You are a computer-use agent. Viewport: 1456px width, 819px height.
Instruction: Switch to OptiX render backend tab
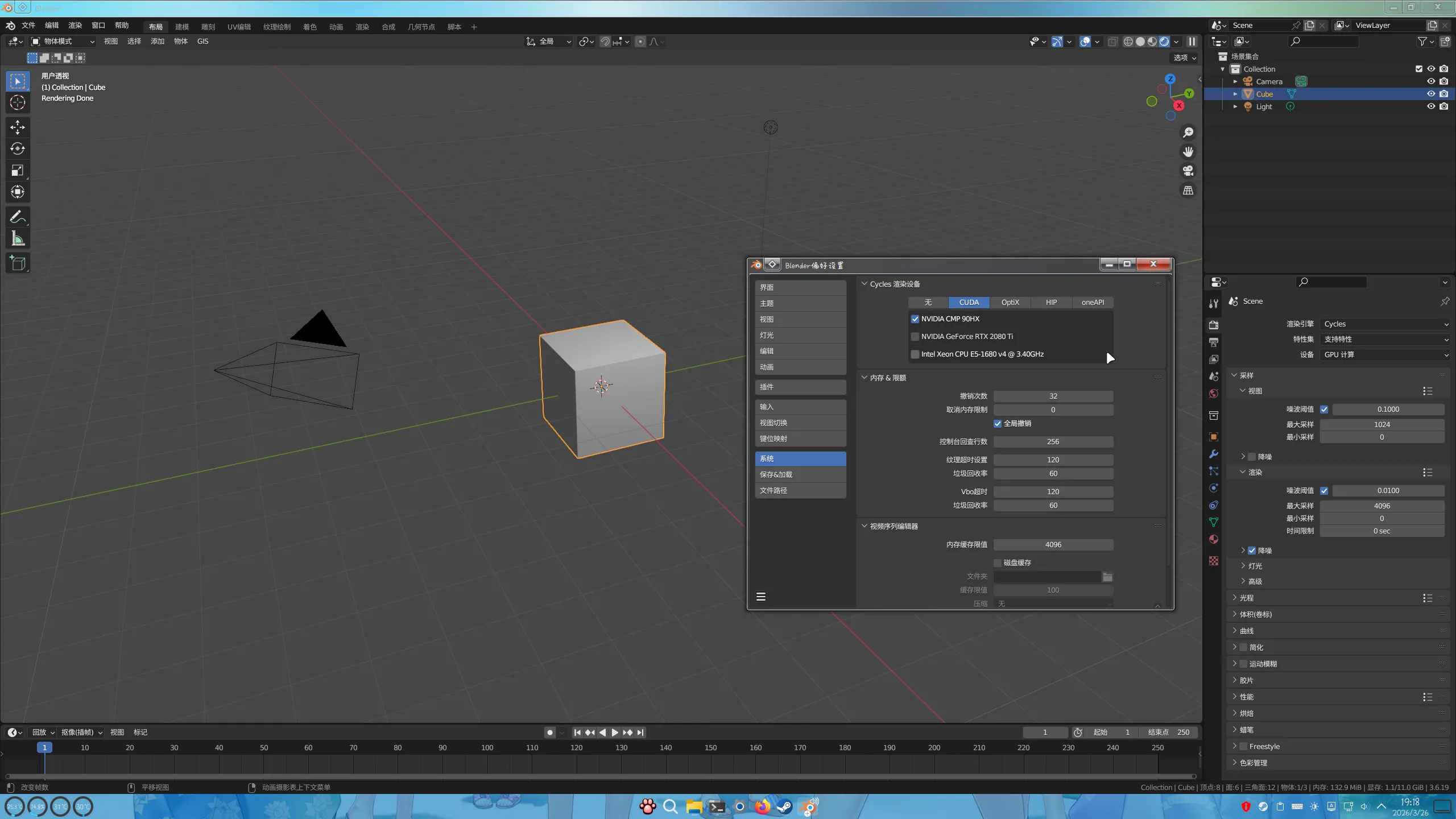pyautogui.click(x=1010, y=303)
